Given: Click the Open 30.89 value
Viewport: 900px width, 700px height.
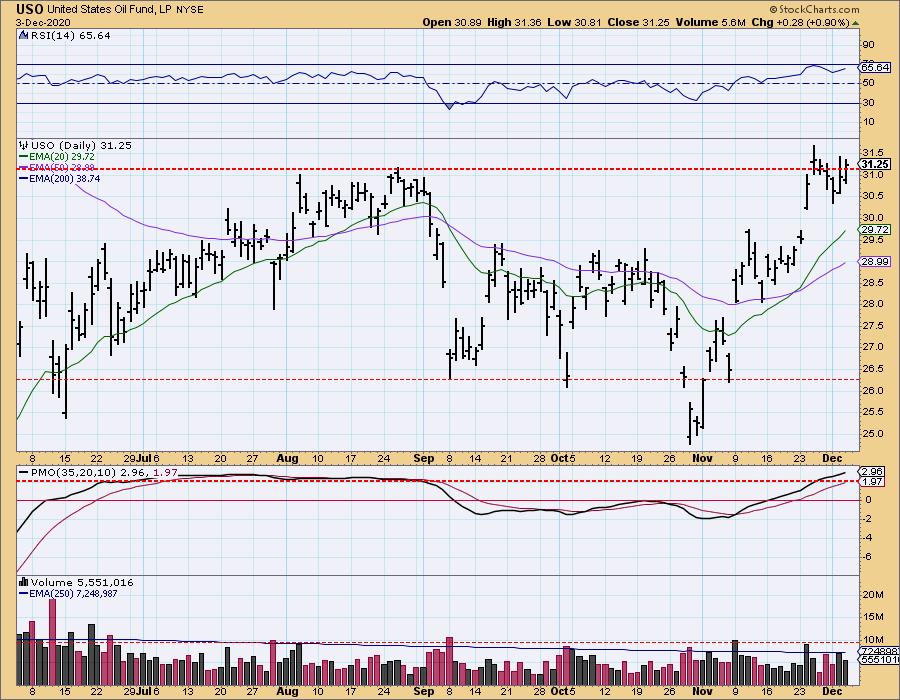Looking at the screenshot, I should point(452,22).
